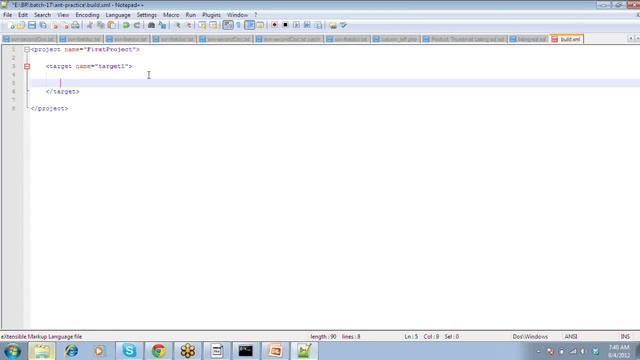Viewport: 640px width, 360px height.
Task: Switch to Command Prompt taskbar window
Action: pos(246,351)
